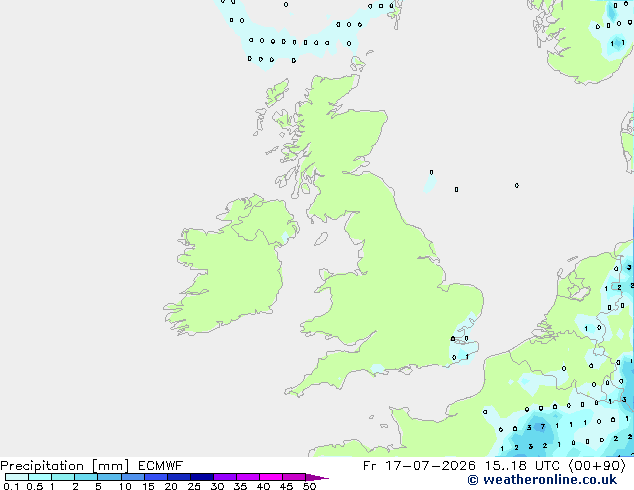This screenshot has width=634, height=490.
Task: Click the legend label '10'
Action: point(125,486)
